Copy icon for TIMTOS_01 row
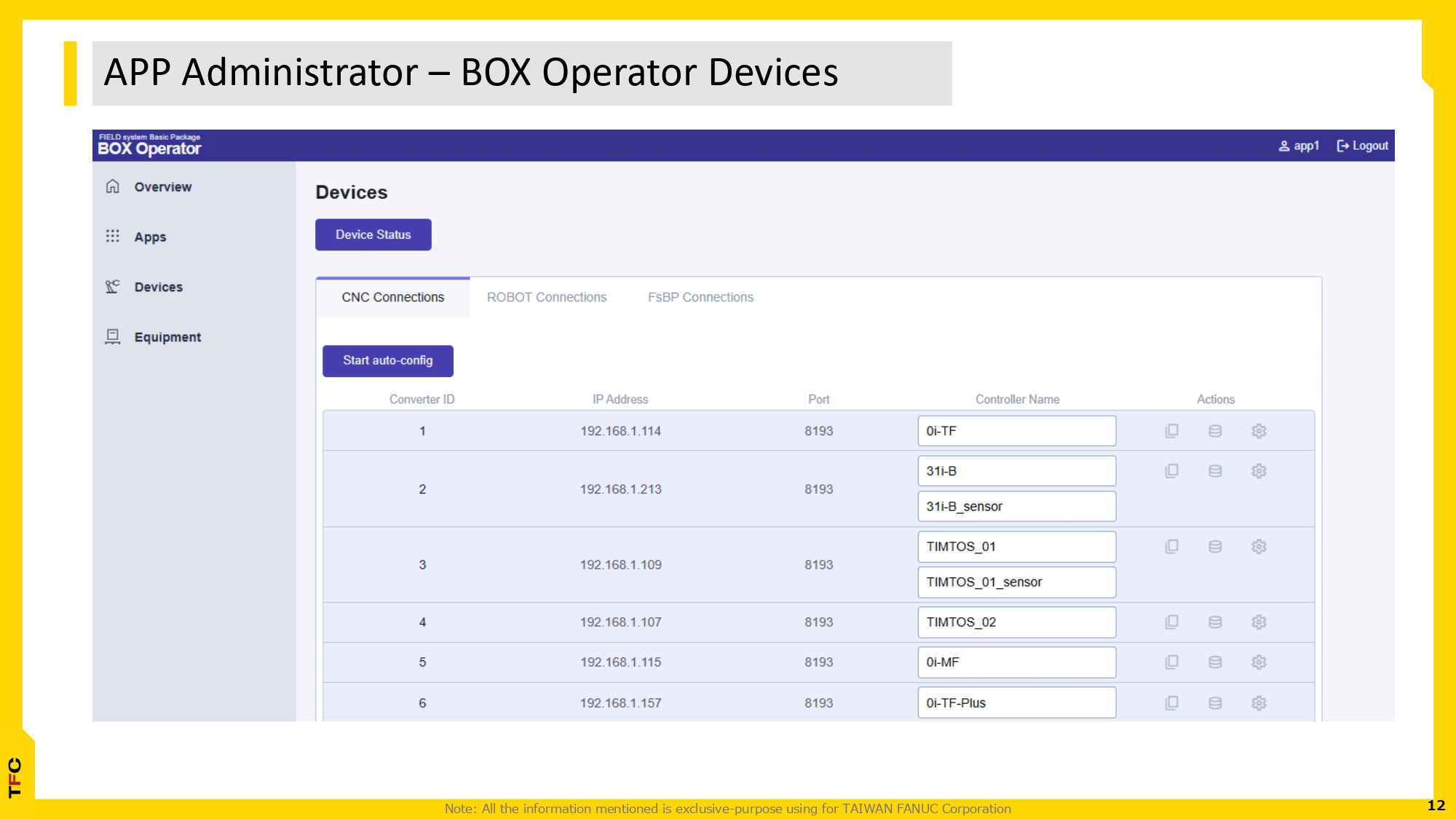The height and width of the screenshot is (819, 1456). point(1171,547)
